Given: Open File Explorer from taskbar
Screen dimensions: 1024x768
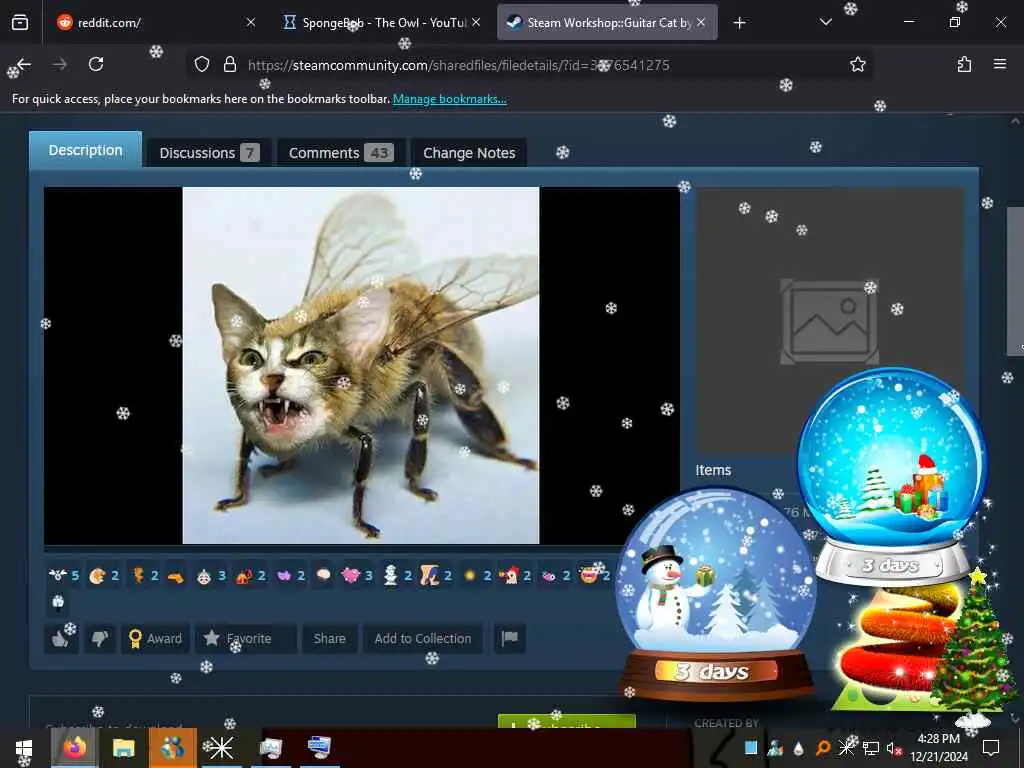Looking at the screenshot, I should click(x=123, y=748).
